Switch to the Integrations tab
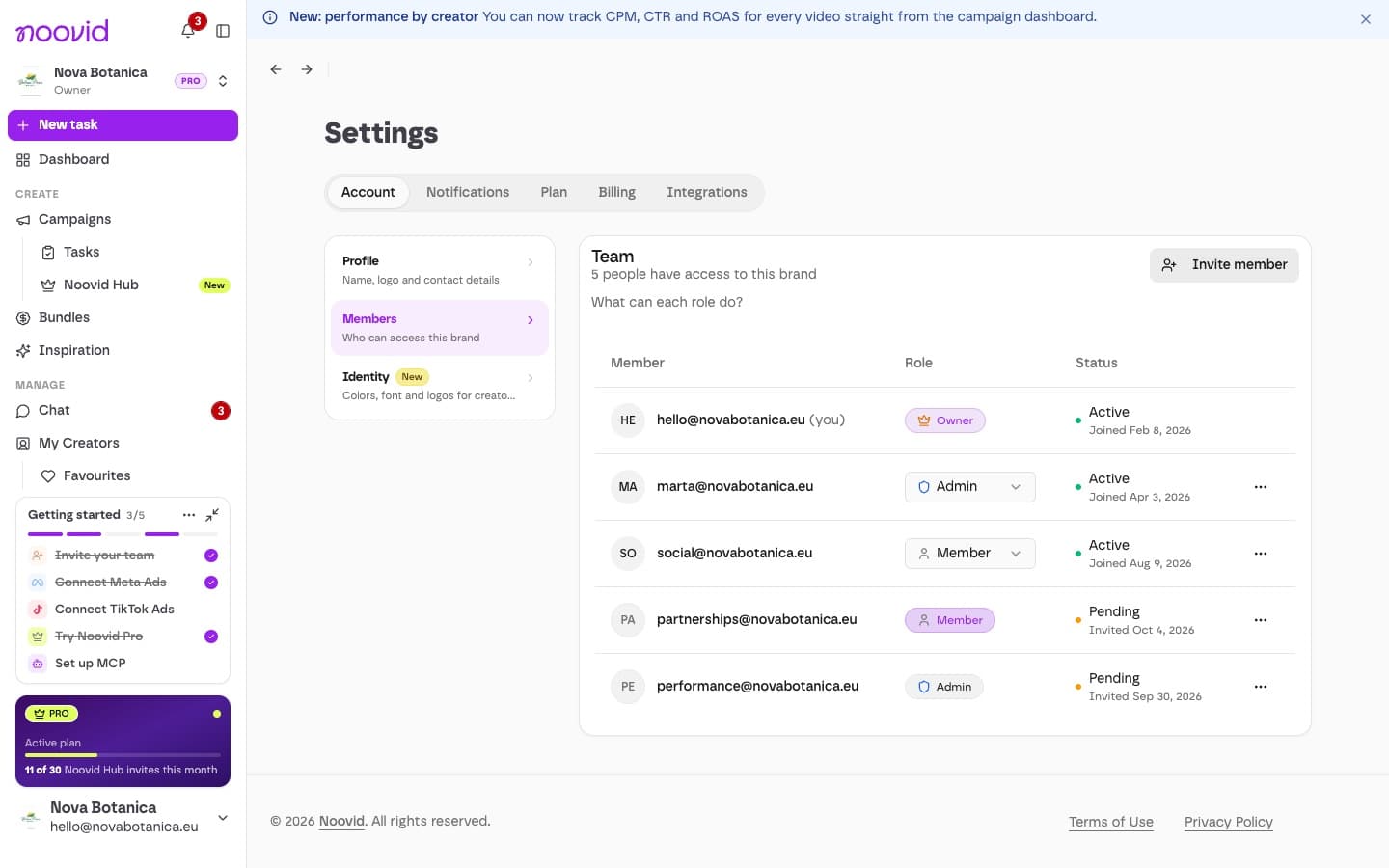This screenshot has height=868, width=1389. 707,193
